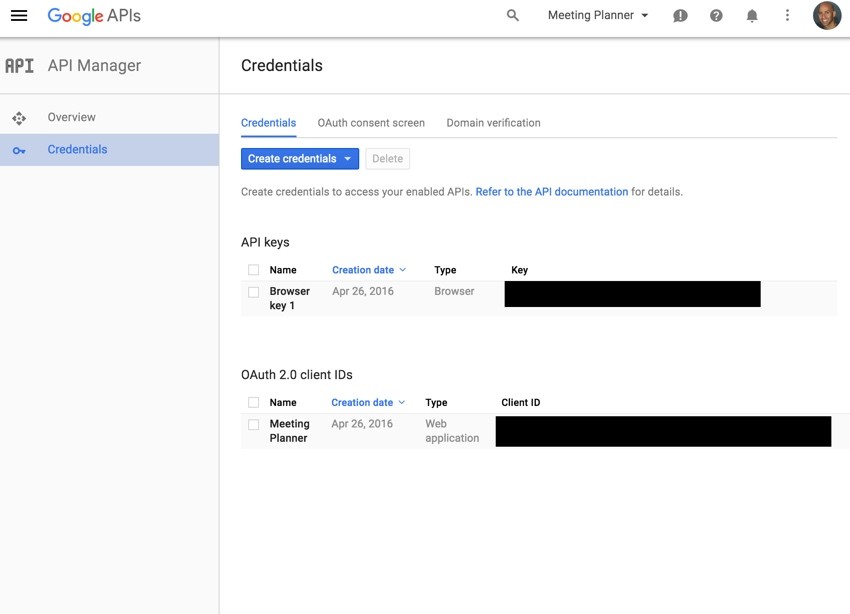The width and height of the screenshot is (850, 614).
Task: Click Browser key 1's Apr 26, 2016 date
Action: coord(363,292)
